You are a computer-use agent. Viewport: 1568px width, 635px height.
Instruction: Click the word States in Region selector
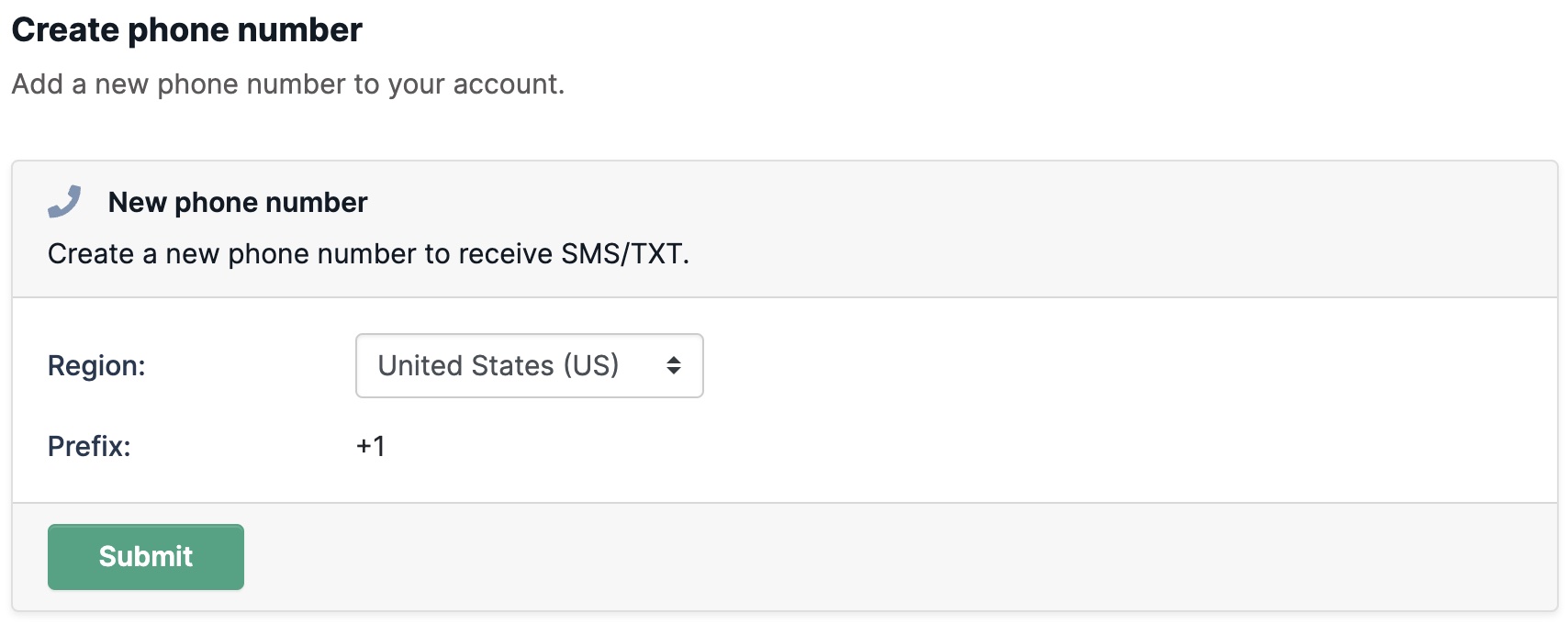pyautogui.click(x=507, y=365)
